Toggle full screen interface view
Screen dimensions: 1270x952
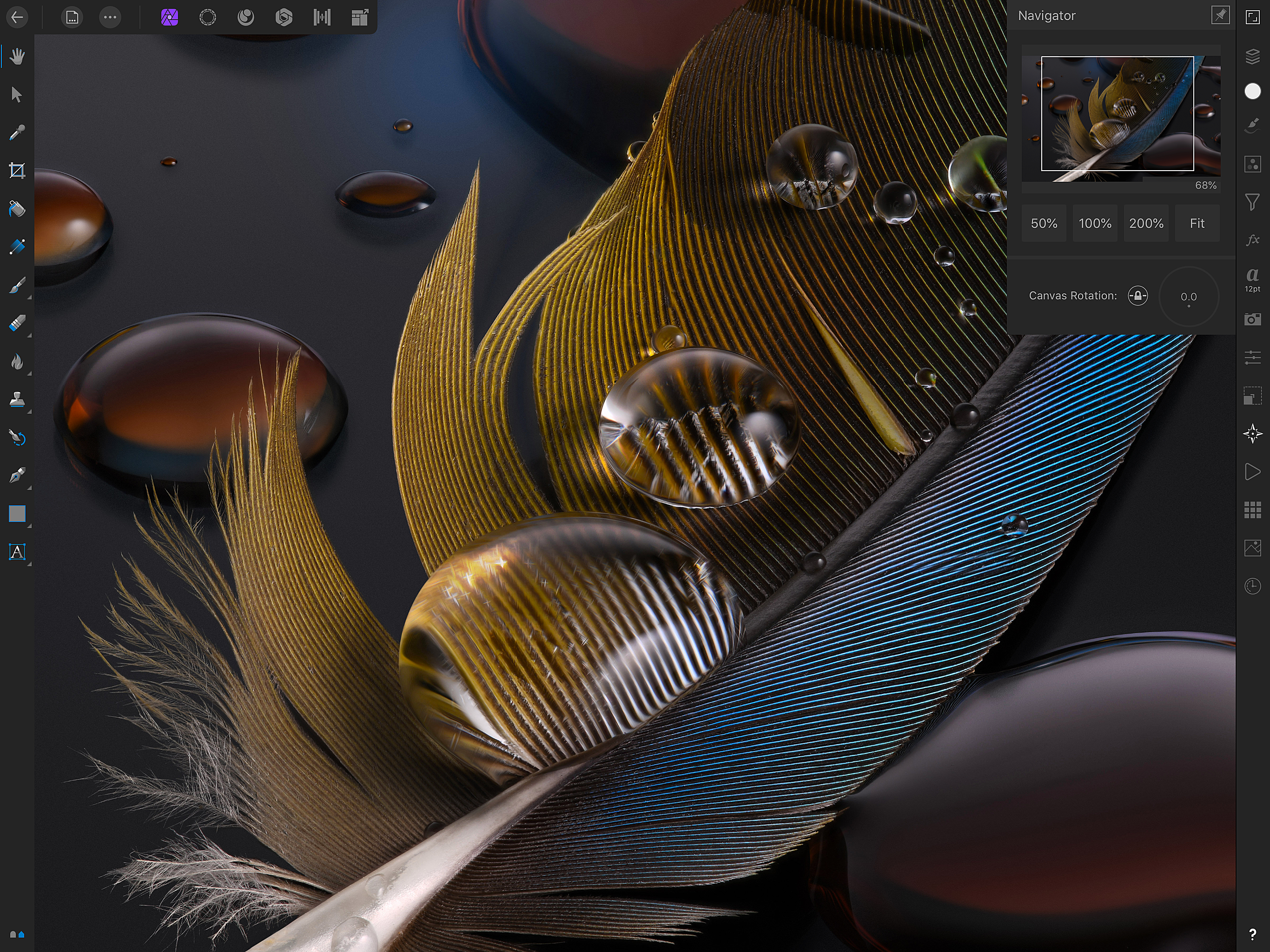[x=1252, y=17]
